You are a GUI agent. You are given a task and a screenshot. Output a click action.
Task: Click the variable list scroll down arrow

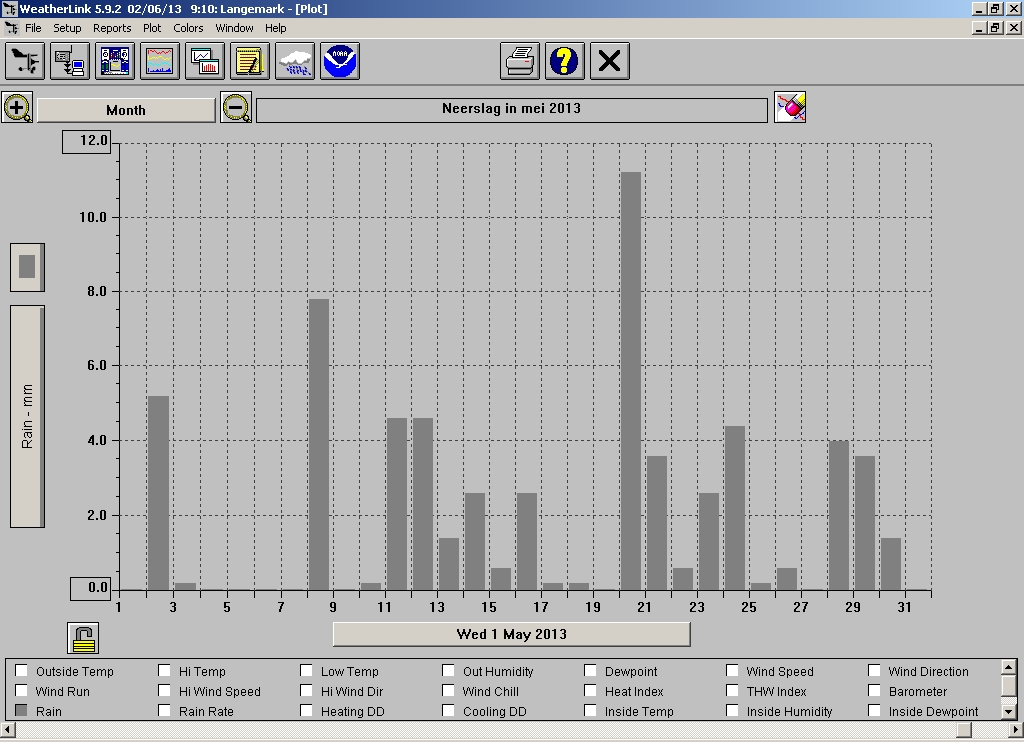(1008, 712)
